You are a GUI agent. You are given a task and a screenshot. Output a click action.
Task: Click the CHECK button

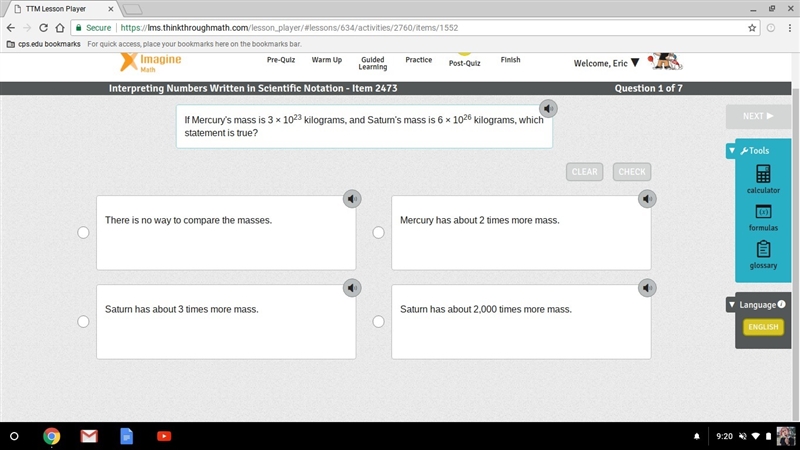click(x=632, y=172)
